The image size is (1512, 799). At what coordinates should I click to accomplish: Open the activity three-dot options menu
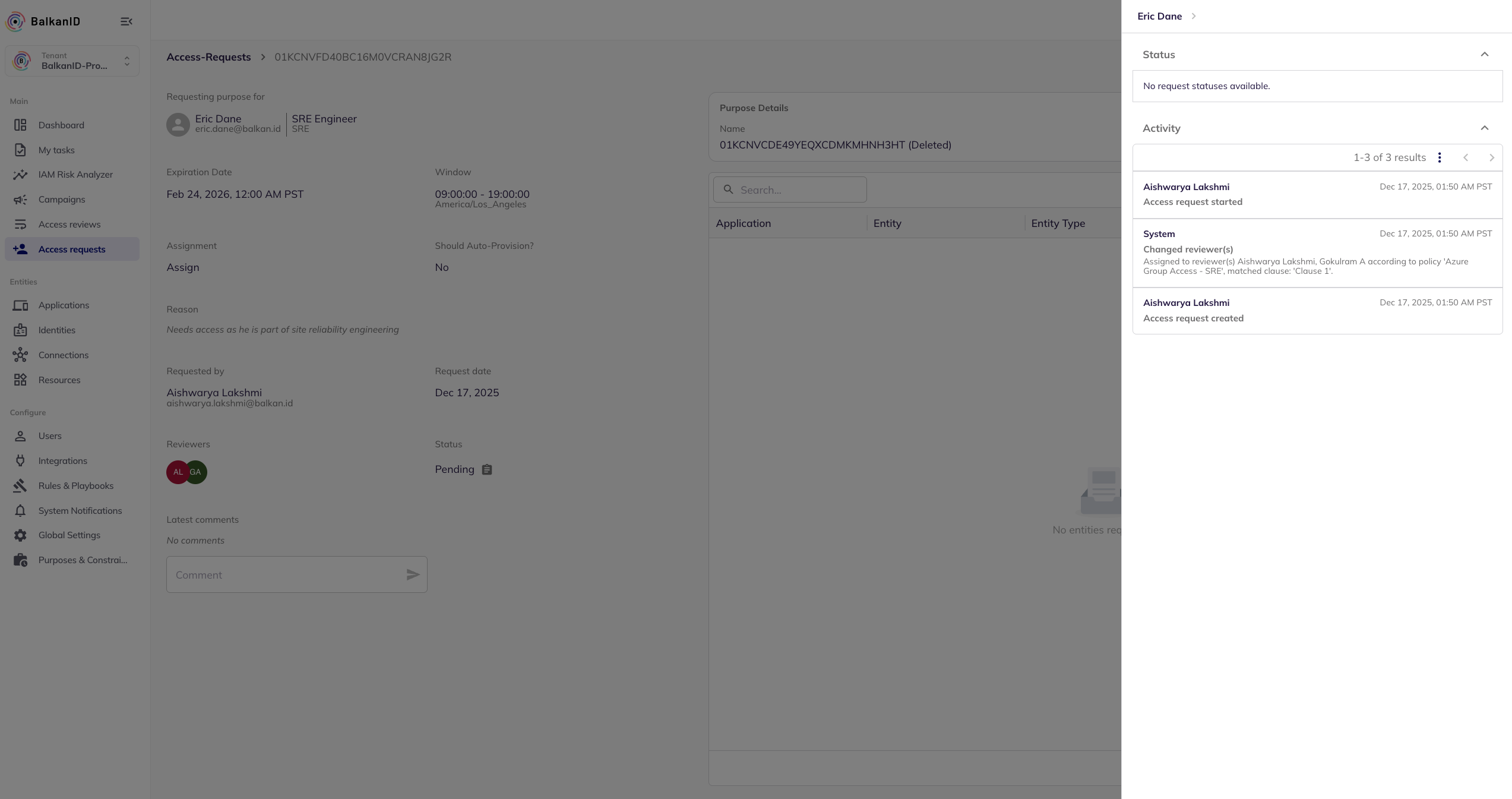point(1439,157)
